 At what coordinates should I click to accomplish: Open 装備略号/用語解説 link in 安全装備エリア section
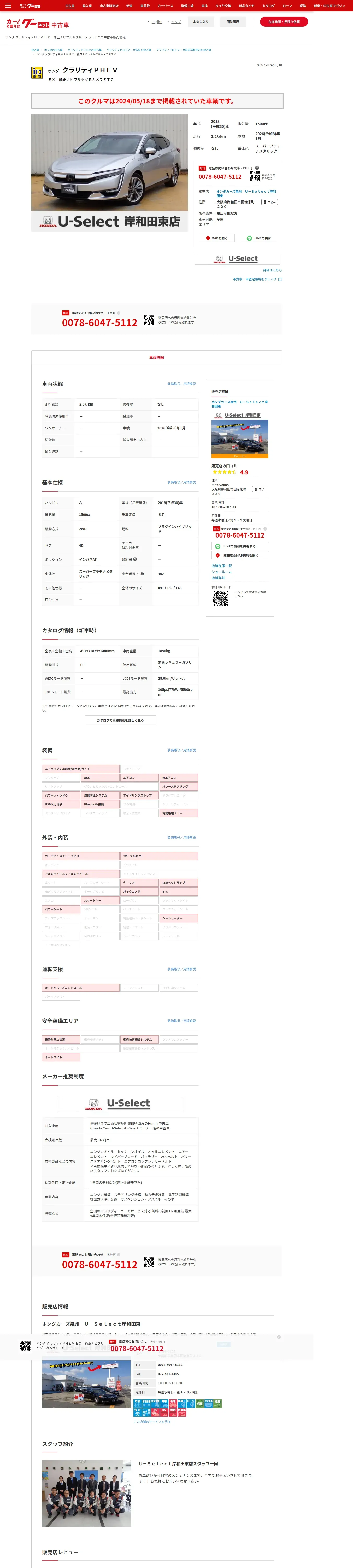(x=181, y=1021)
